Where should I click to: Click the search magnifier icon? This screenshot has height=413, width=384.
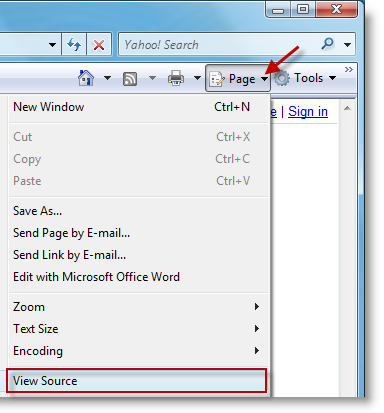328,43
